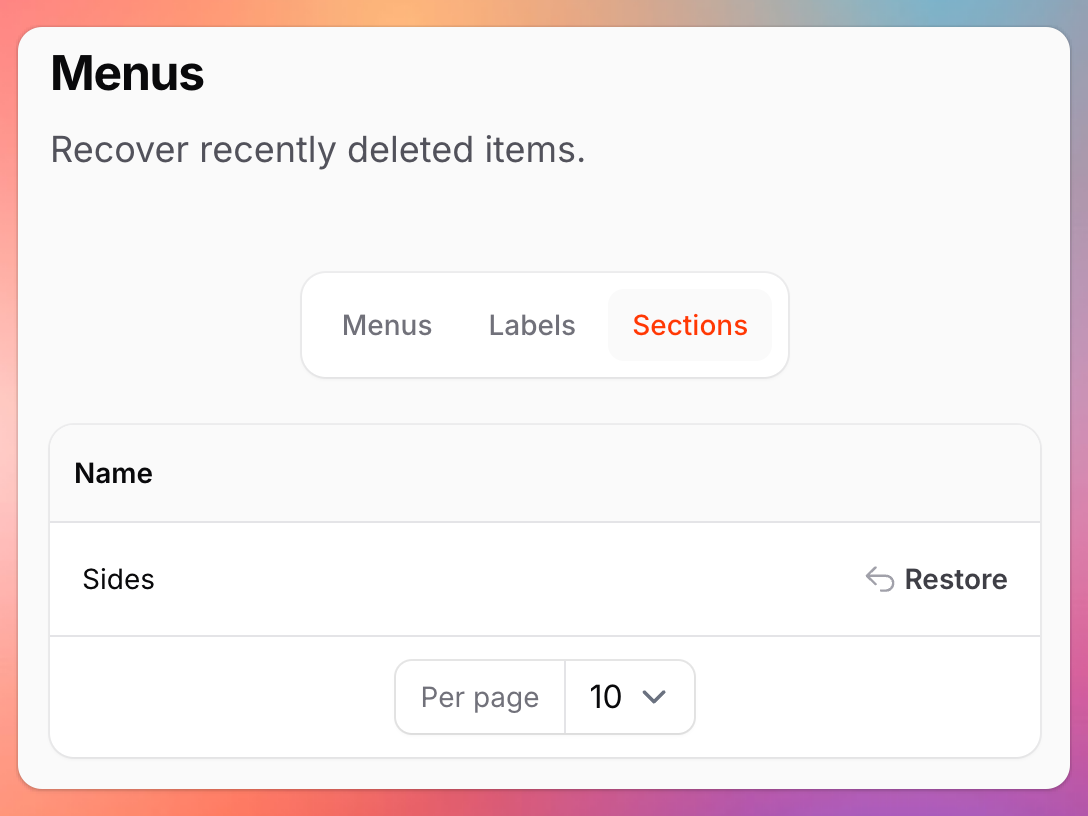View deleted labels via Labels tab
1088x816 pixels.
point(532,325)
